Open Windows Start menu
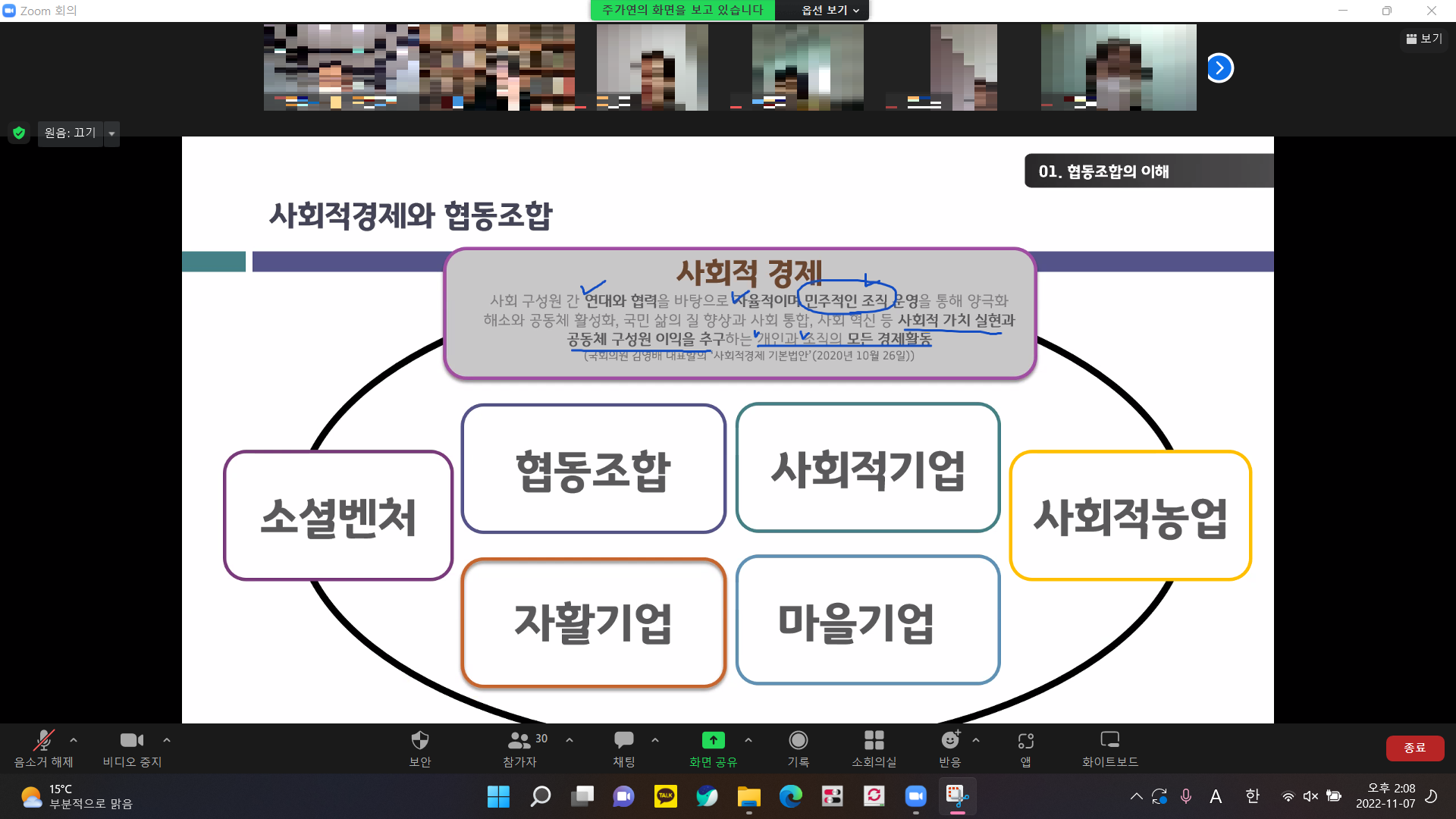Screen dimensions: 1456x819 click(x=498, y=796)
